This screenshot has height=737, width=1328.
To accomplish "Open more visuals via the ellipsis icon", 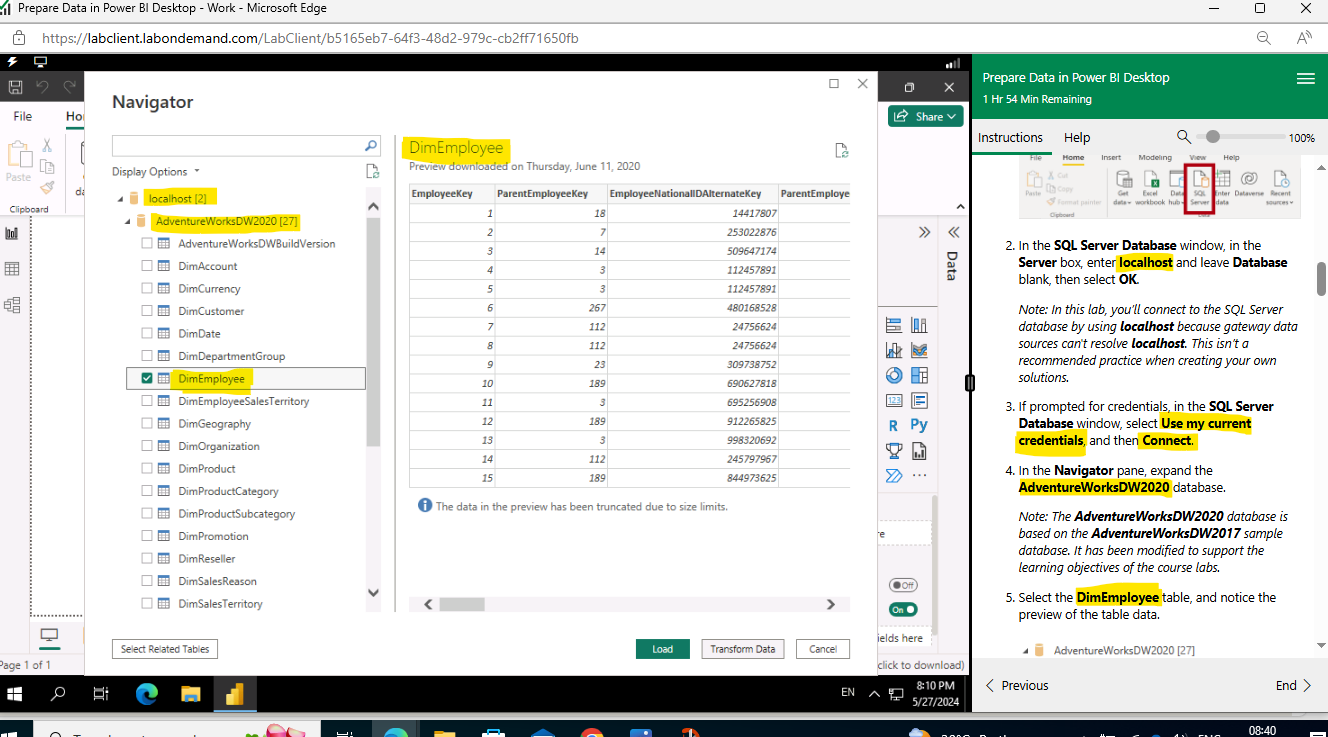I will coord(919,475).
